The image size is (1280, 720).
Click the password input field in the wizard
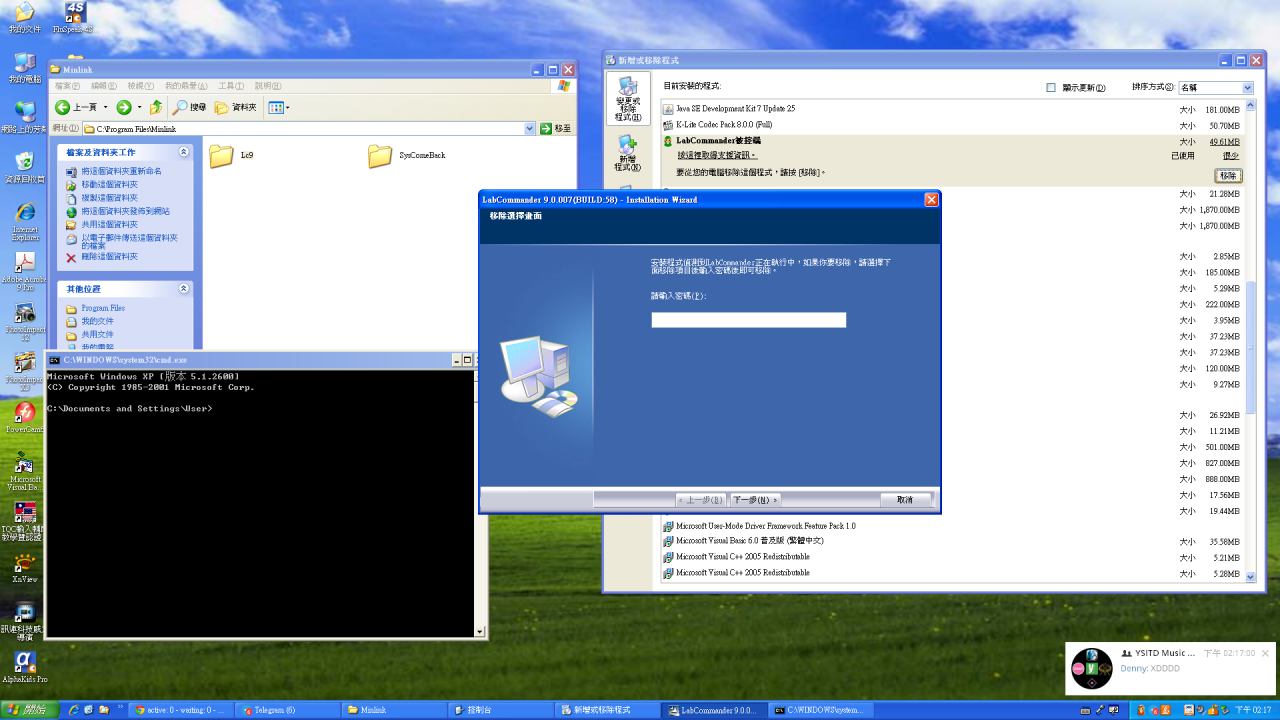coord(748,320)
